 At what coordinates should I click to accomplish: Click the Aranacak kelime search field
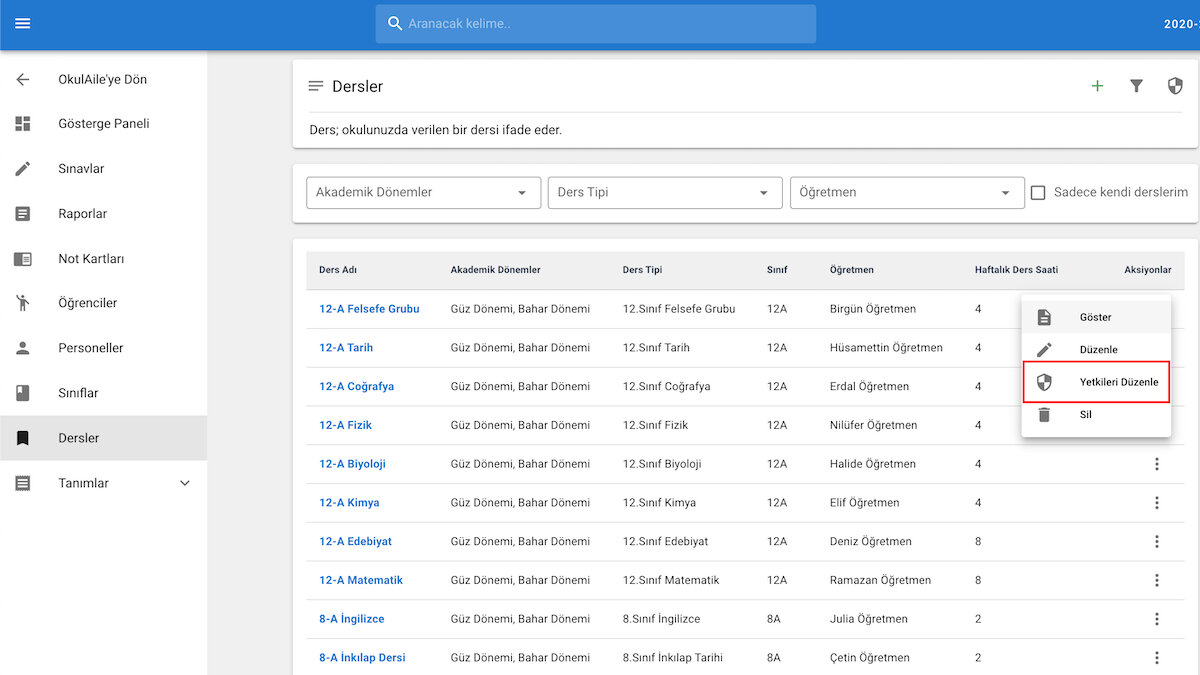[596, 24]
